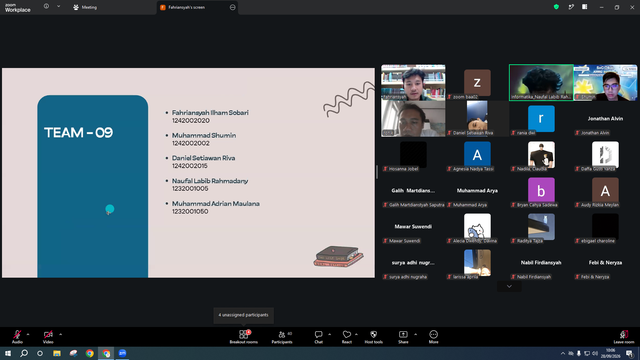Select the Bryan Cahya 'b' avatar tile
The image size is (640, 360).
tap(541, 191)
